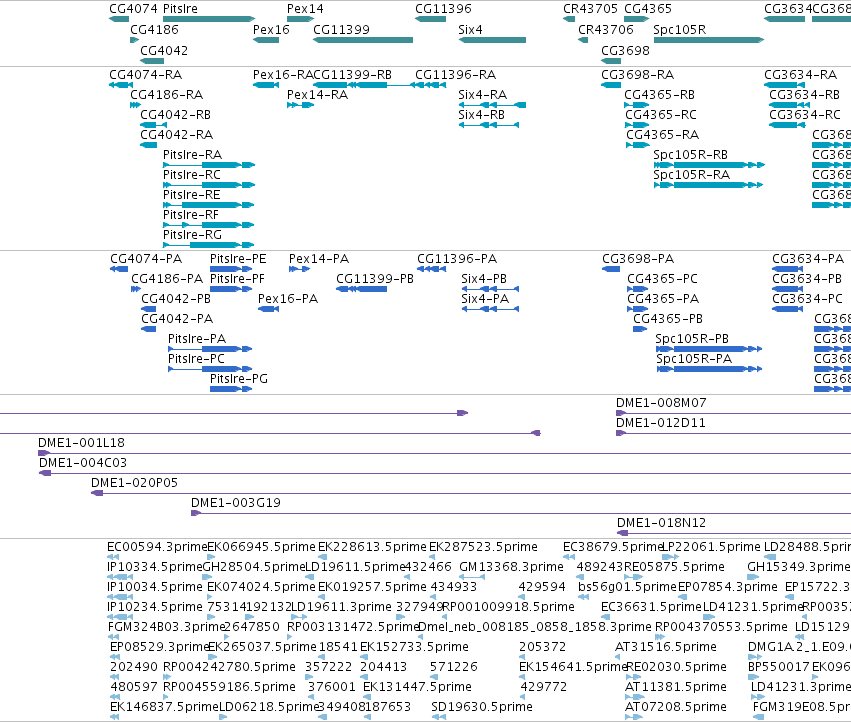Click the CG3634-RA transcript label
851x722 pixels.
(x=801, y=75)
